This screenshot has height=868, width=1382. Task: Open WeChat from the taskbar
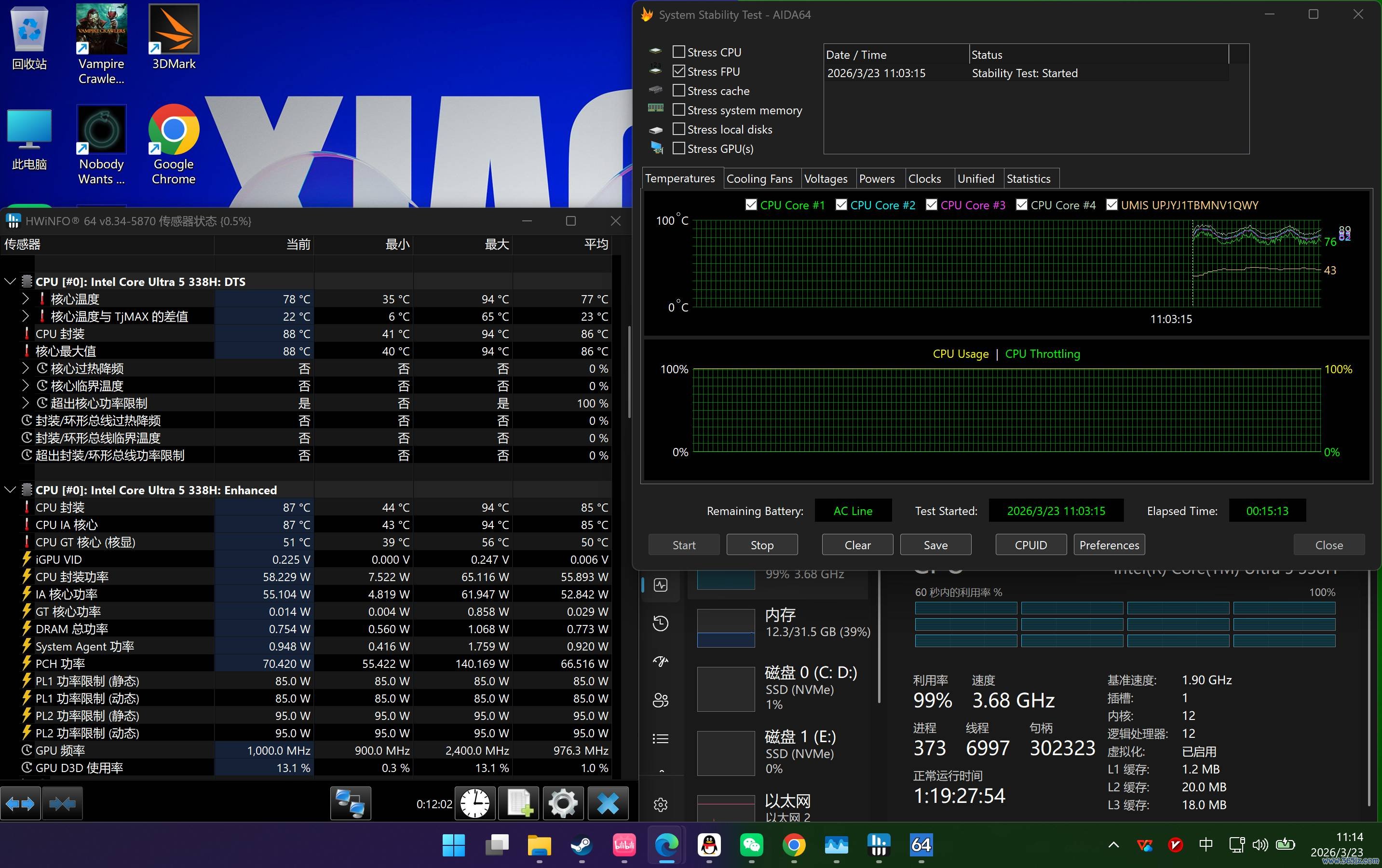coord(751,845)
